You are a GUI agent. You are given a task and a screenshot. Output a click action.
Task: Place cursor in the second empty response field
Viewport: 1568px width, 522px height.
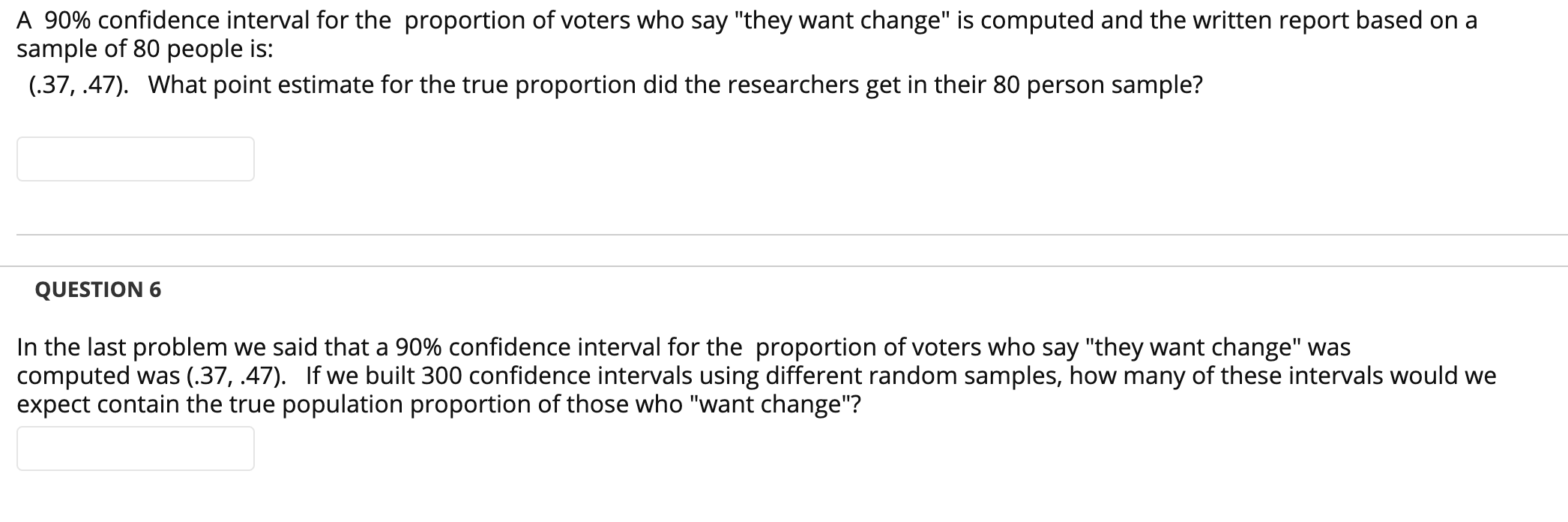[x=135, y=448]
